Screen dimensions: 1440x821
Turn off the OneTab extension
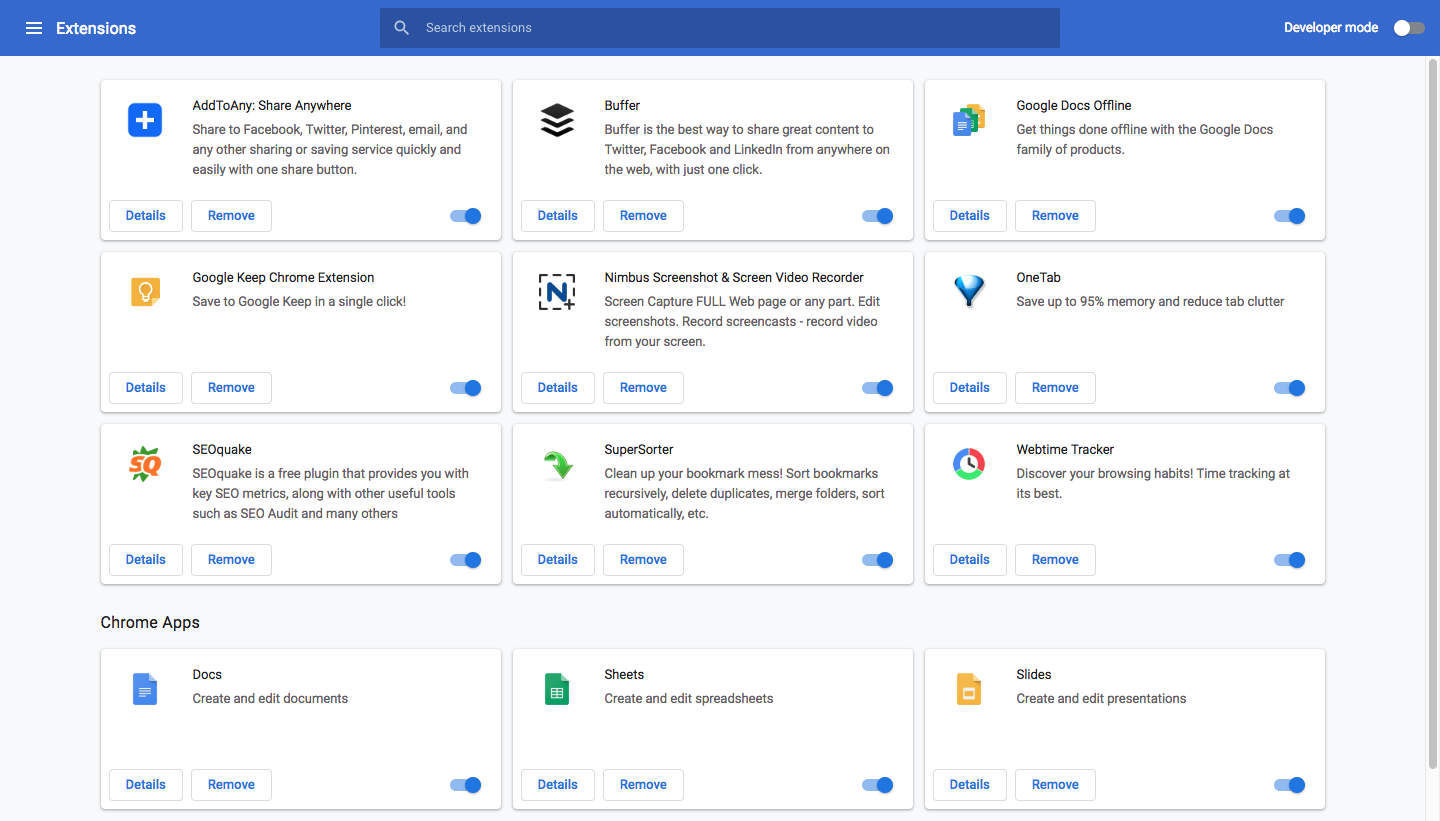click(x=1290, y=388)
